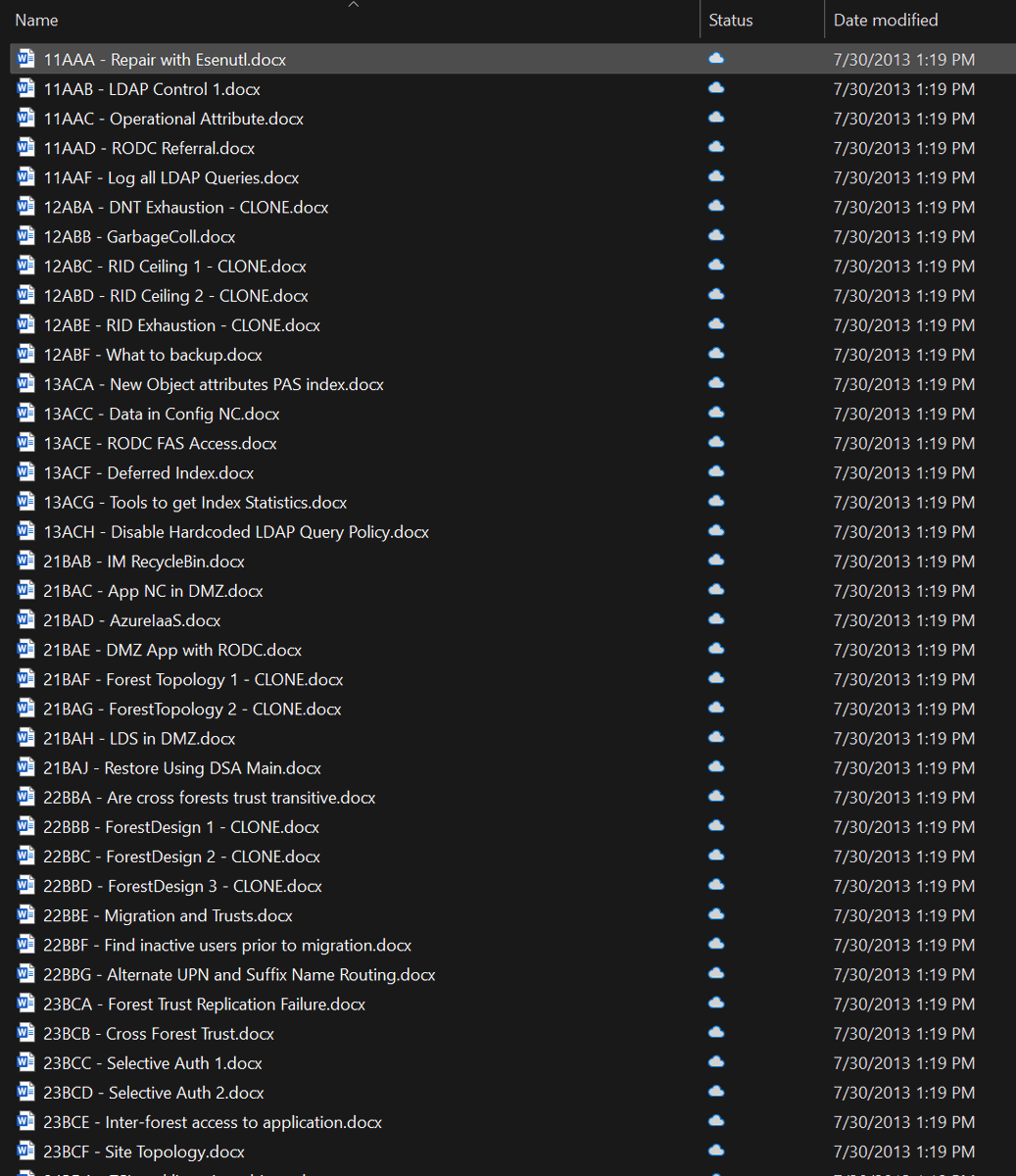Sort files by the Name column header

pos(36,20)
